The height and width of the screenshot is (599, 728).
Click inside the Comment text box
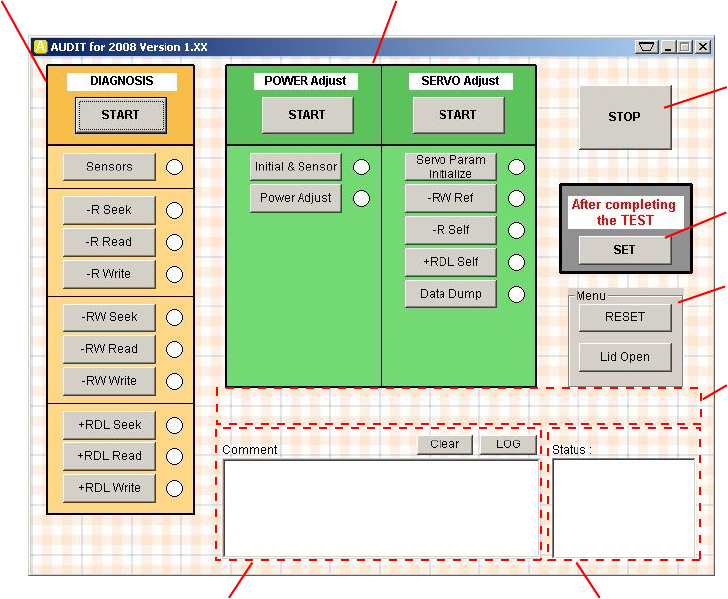[382, 508]
